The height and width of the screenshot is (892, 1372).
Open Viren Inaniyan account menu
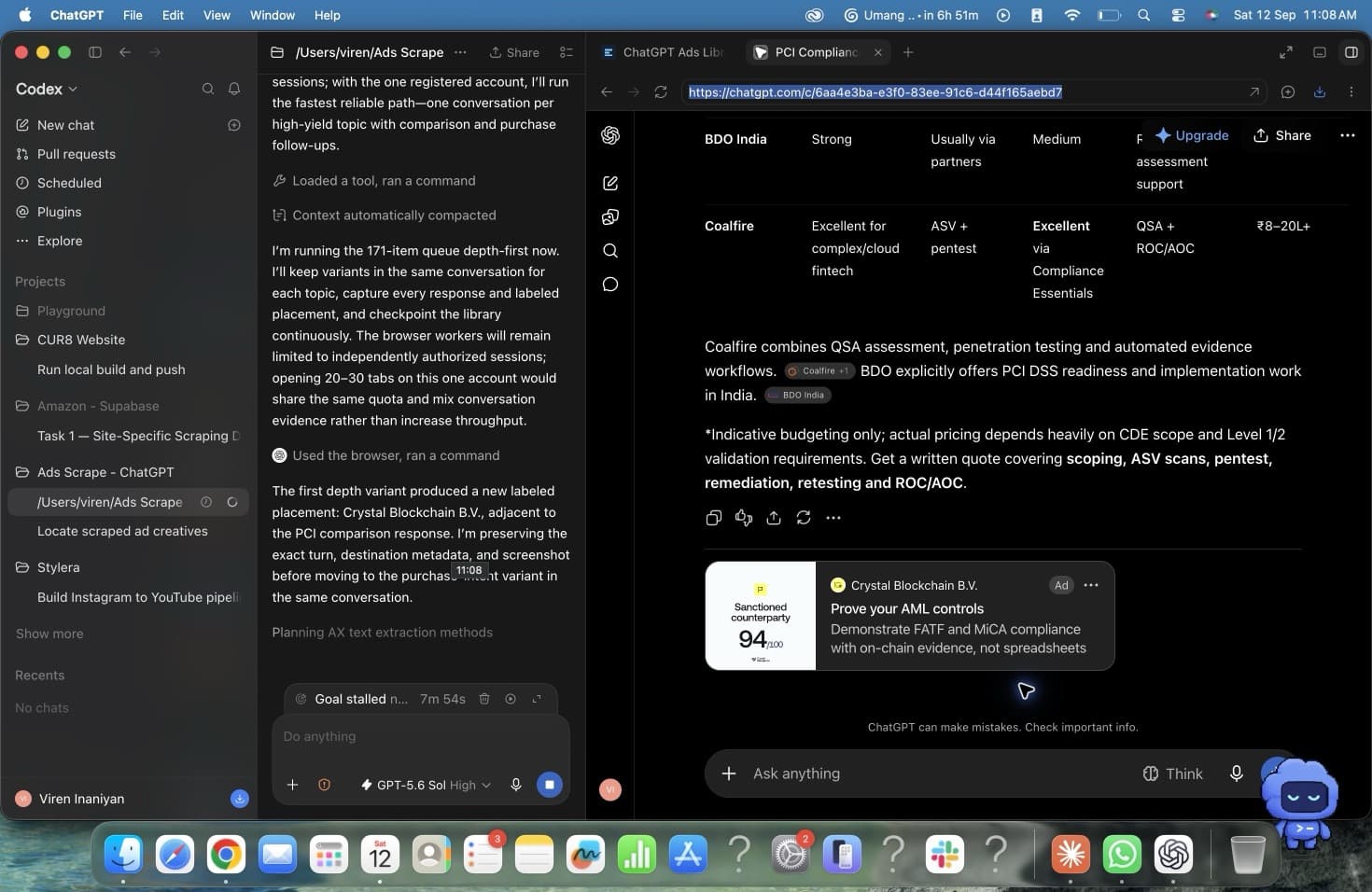click(82, 799)
